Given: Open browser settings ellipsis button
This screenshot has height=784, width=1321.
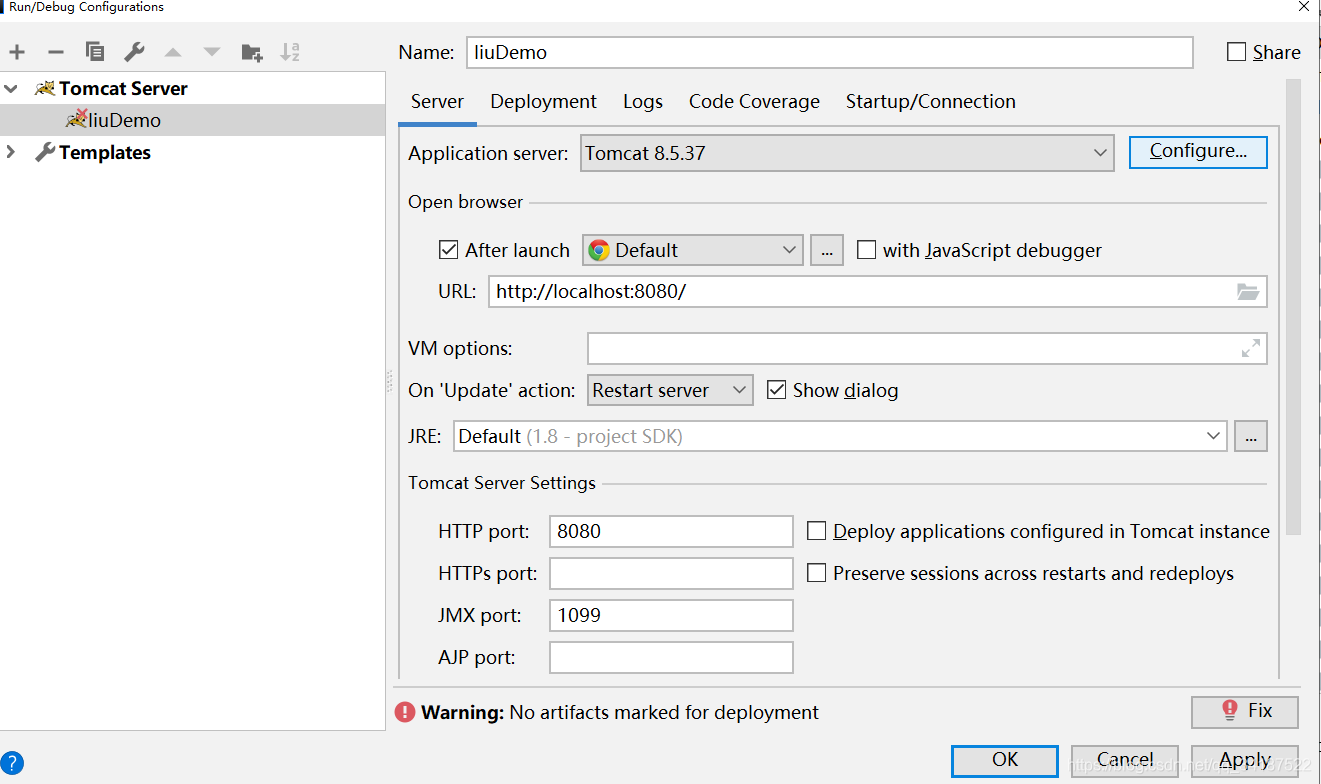Looking at the screenshot, I should click(x=826, y=250).
